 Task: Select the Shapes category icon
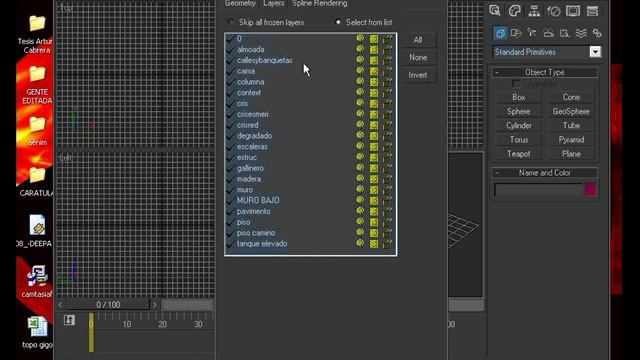coord(516,33)
